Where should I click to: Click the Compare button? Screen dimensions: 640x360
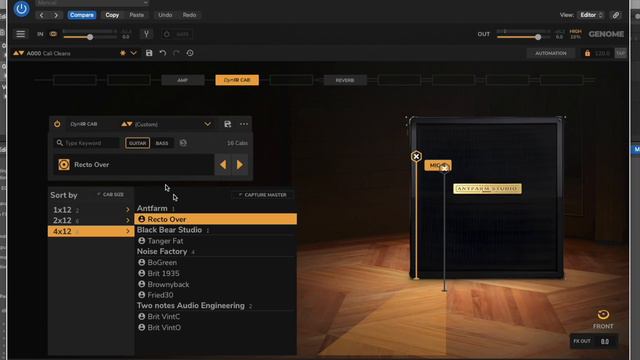(x=82, y=15)
